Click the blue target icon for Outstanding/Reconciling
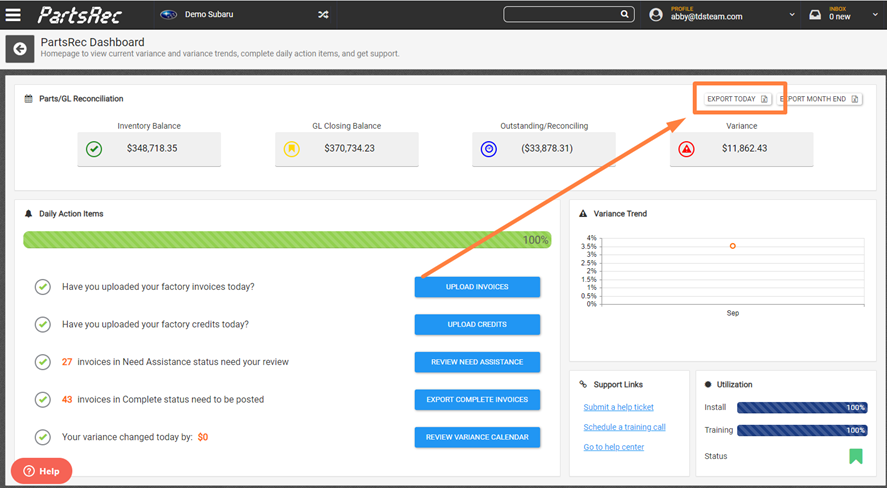Viewport: 887px width, 488px height. click(489, 149)
